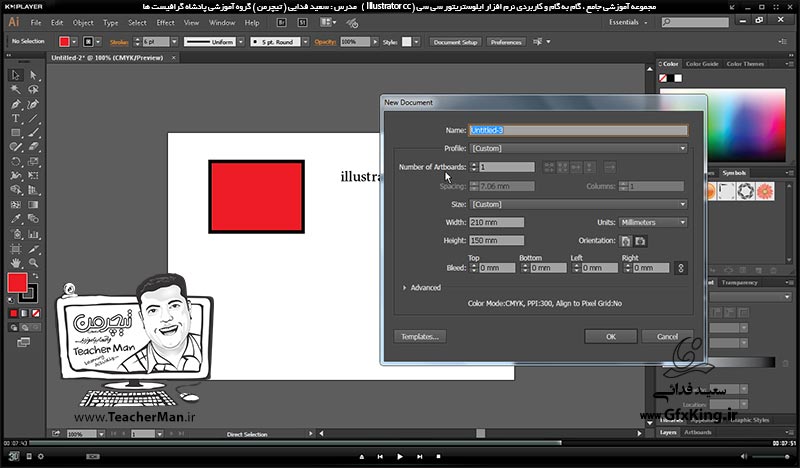
Task: Increase Number of Artboards stepper
Action: click(x=474, y=164)
